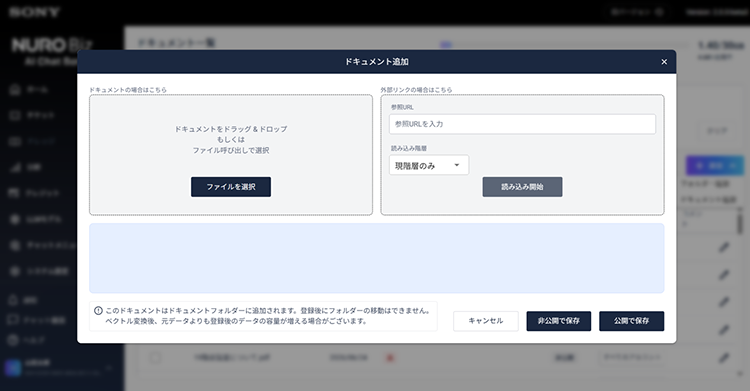
Task: Focus the 参照URLを入力 input field
Action: point(522,124)
